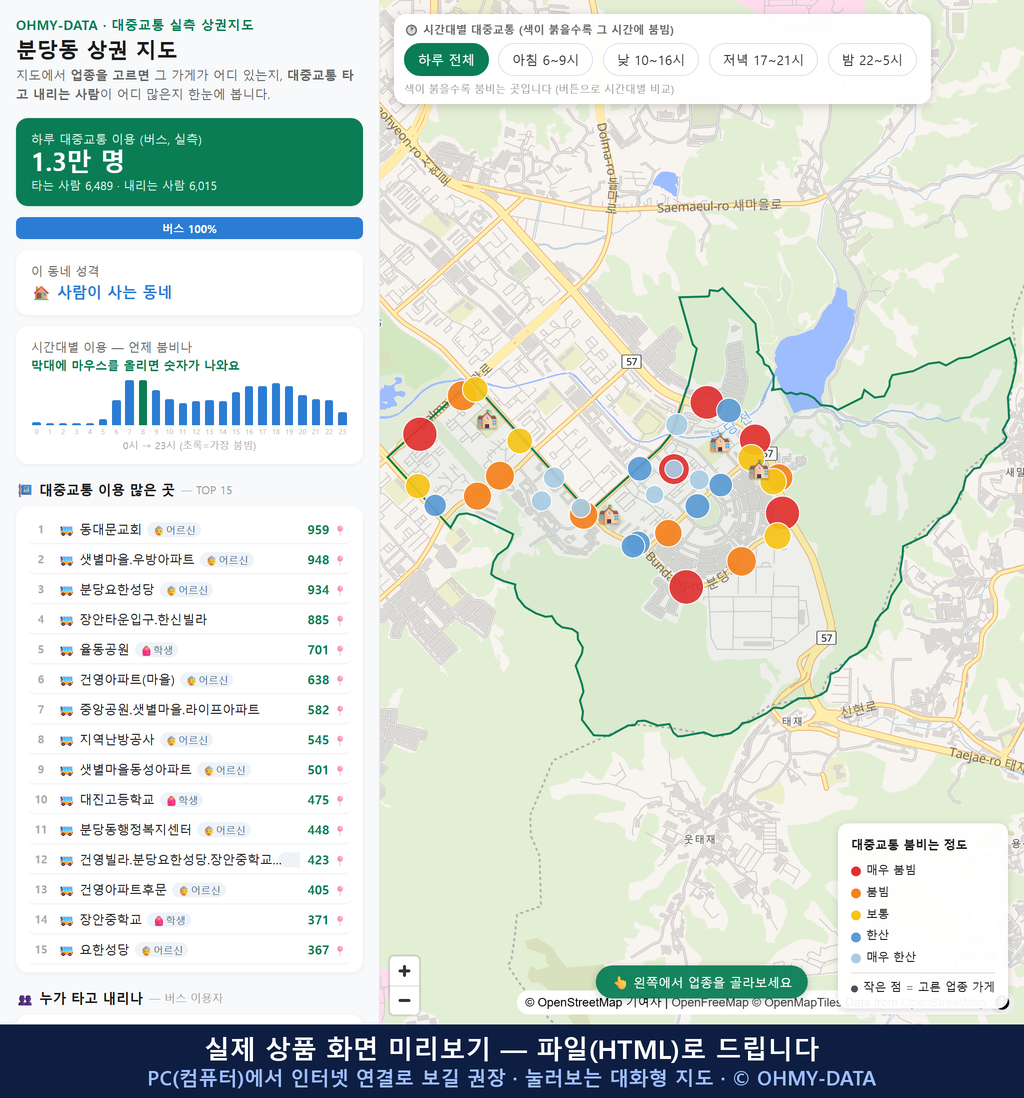Click the bus icon beside 건영아파트후문

(x=67, y=890)
